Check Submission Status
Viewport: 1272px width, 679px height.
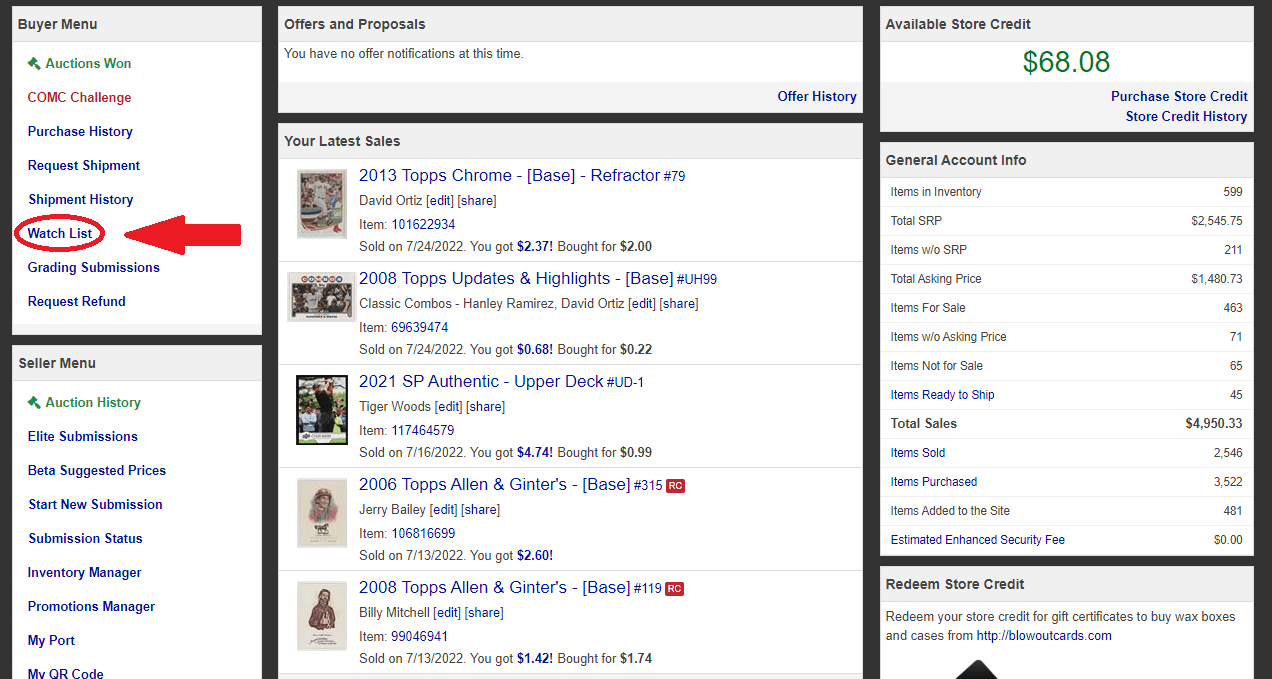85,538
